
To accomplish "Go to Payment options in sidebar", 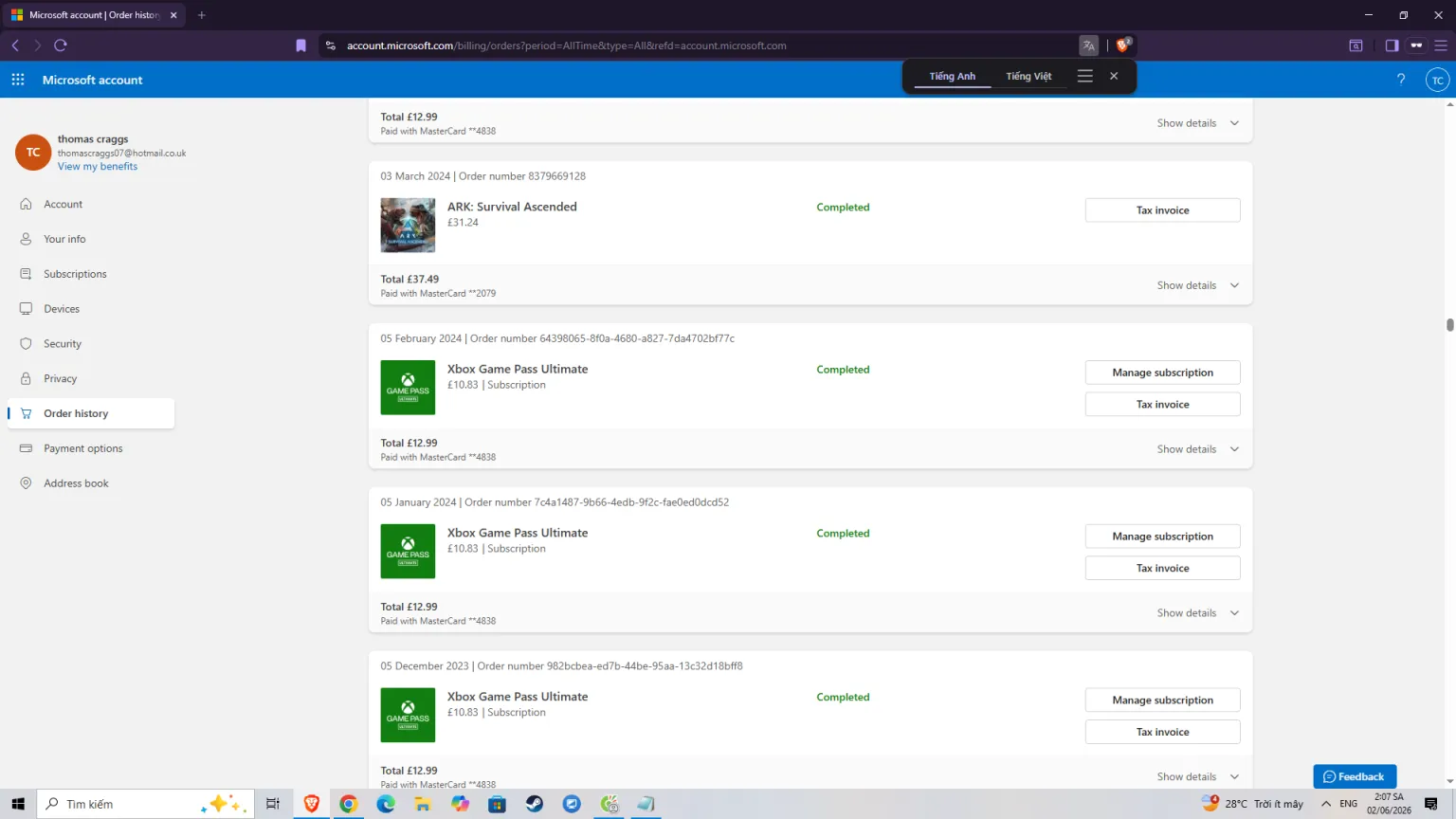I will pos(82,448).
